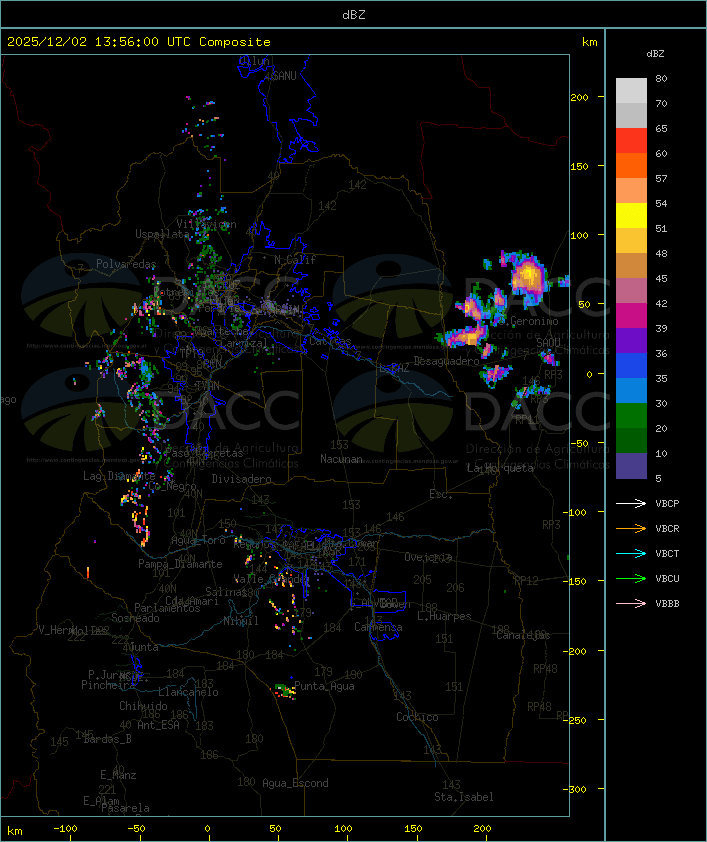The image size is (707, 842).
Task: Pick the bright orange 57-60 dBZ swatch
Action: tap(631, 165)
